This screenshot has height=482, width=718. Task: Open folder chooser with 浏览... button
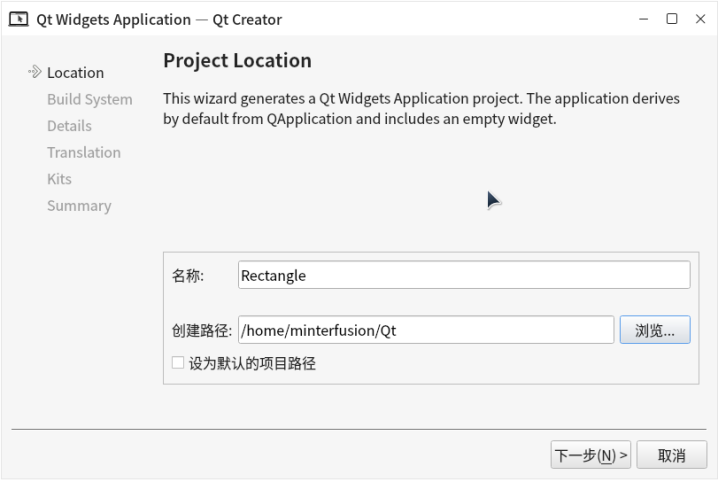click(655, 330)
